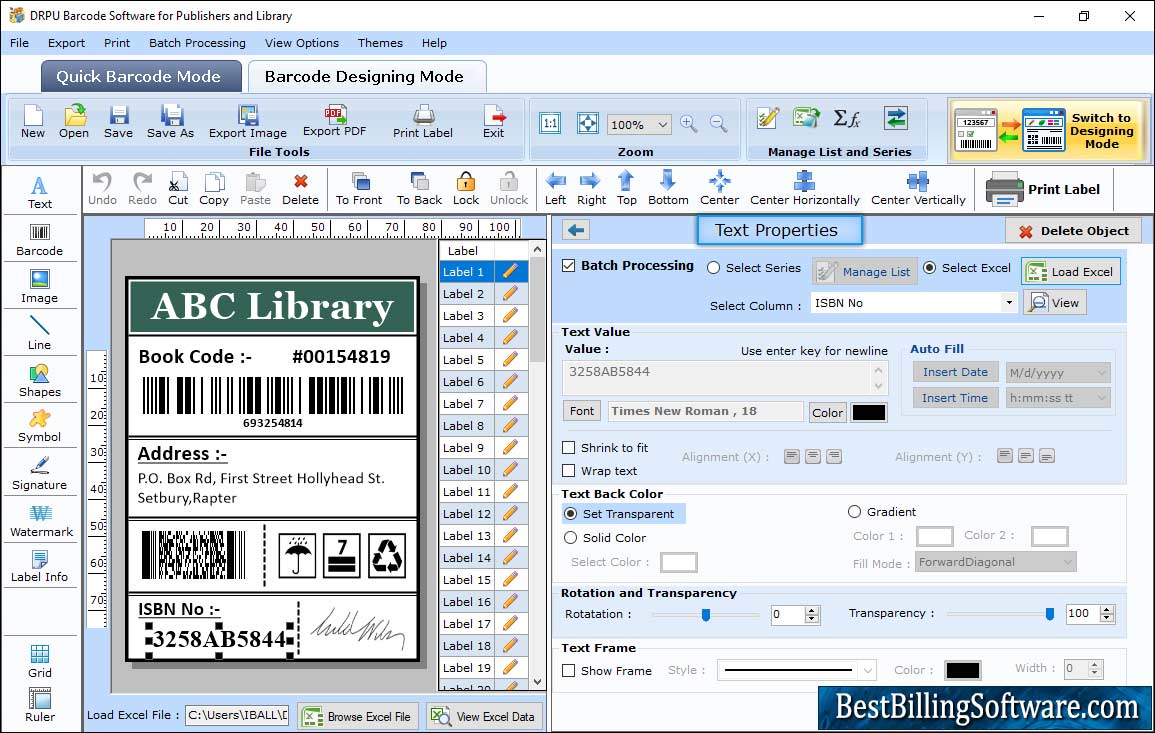Toggle the Ruler display
The width and height of the screenshot is (1155, 733).
point(40,706)
